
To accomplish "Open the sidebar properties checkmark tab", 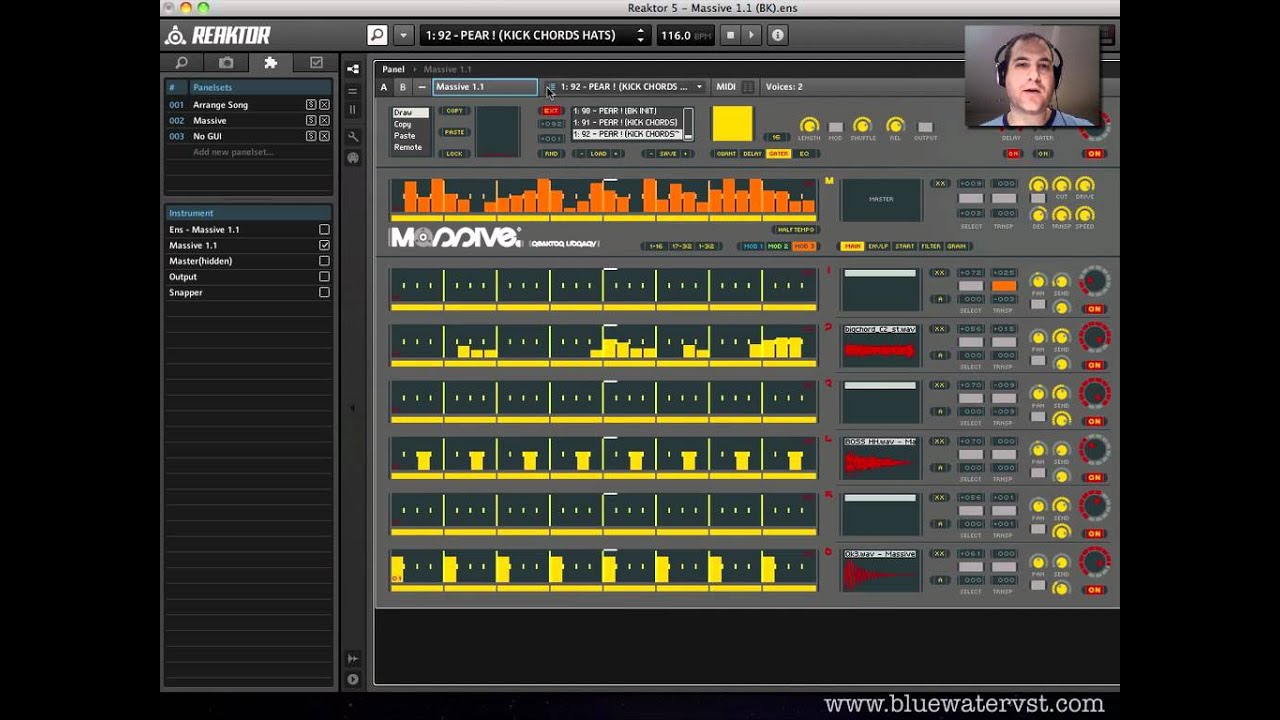I will [x=316, y=63].
